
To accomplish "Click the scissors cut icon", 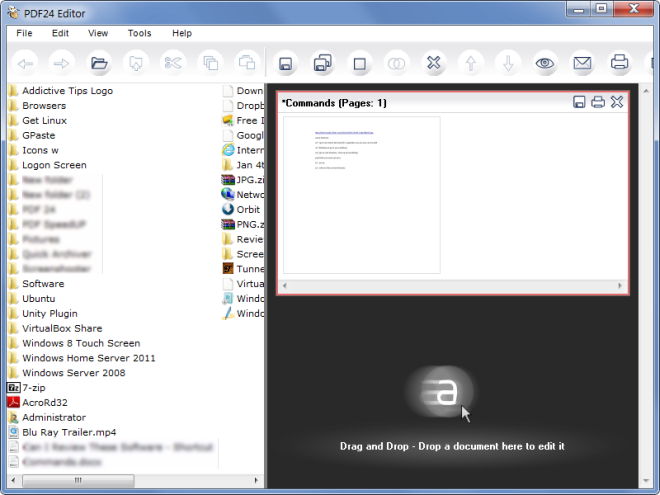I will point(173,64).
